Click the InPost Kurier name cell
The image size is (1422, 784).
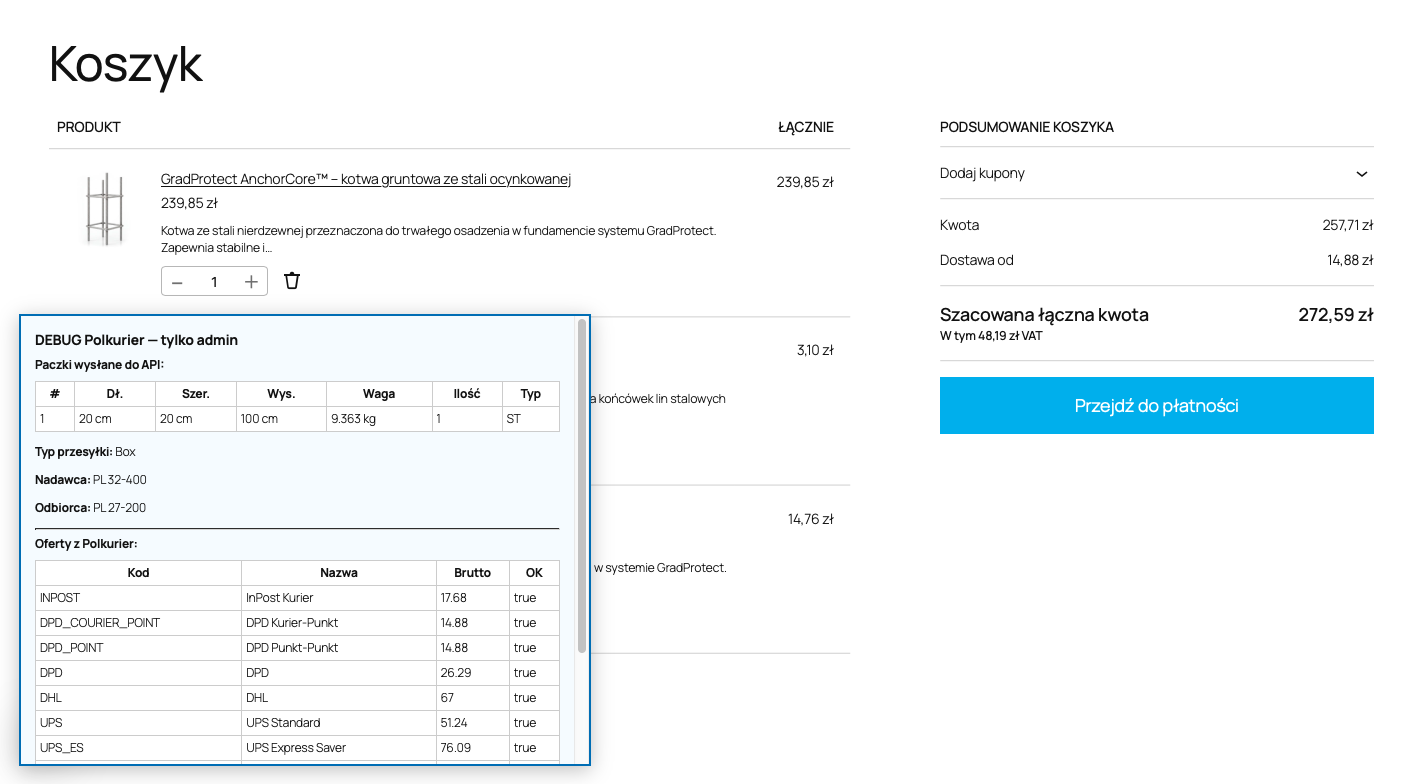point(339,598)
